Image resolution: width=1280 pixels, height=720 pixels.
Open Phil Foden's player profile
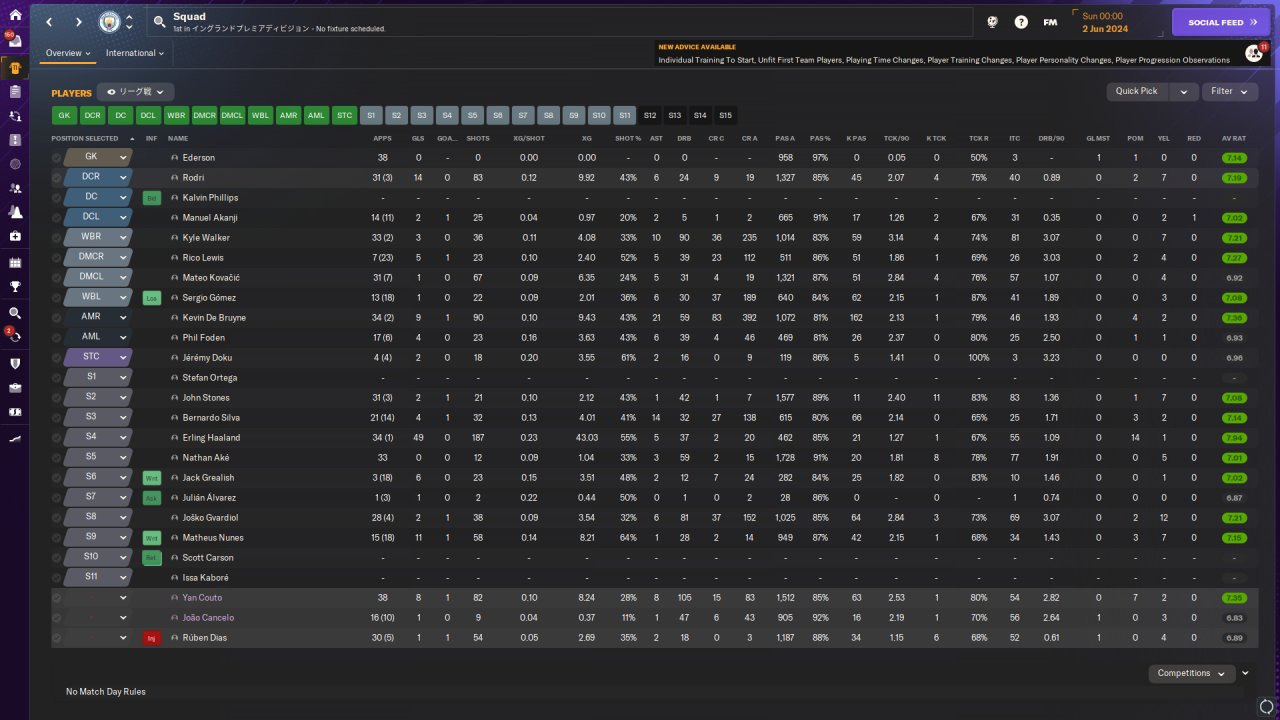click(x=204, y=338)
